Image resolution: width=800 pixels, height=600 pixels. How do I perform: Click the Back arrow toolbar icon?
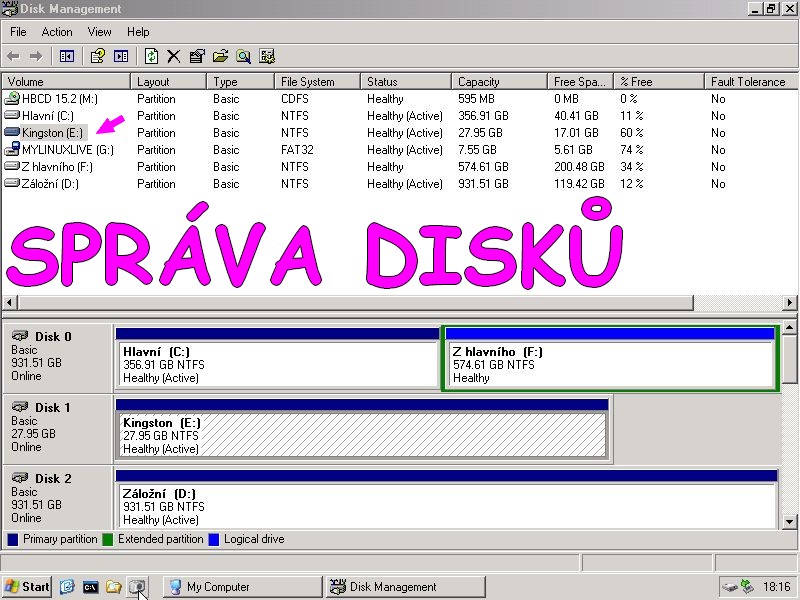[x=13, y=56]
